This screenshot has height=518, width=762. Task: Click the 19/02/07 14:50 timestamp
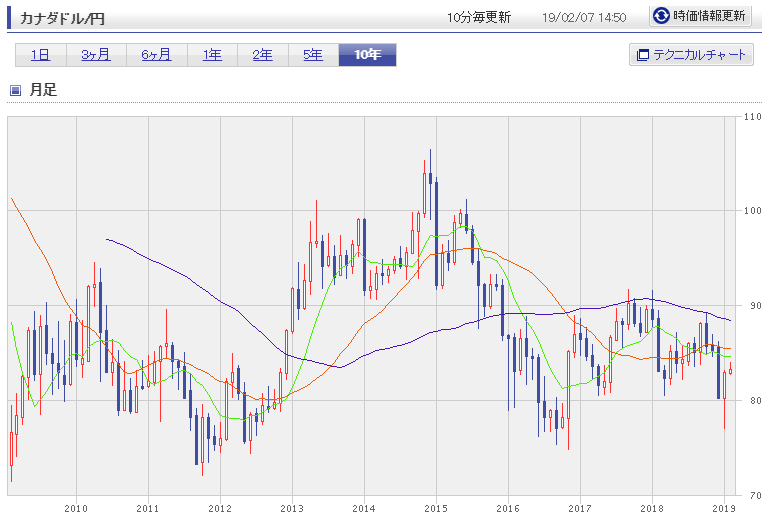[x=583, y=18]
